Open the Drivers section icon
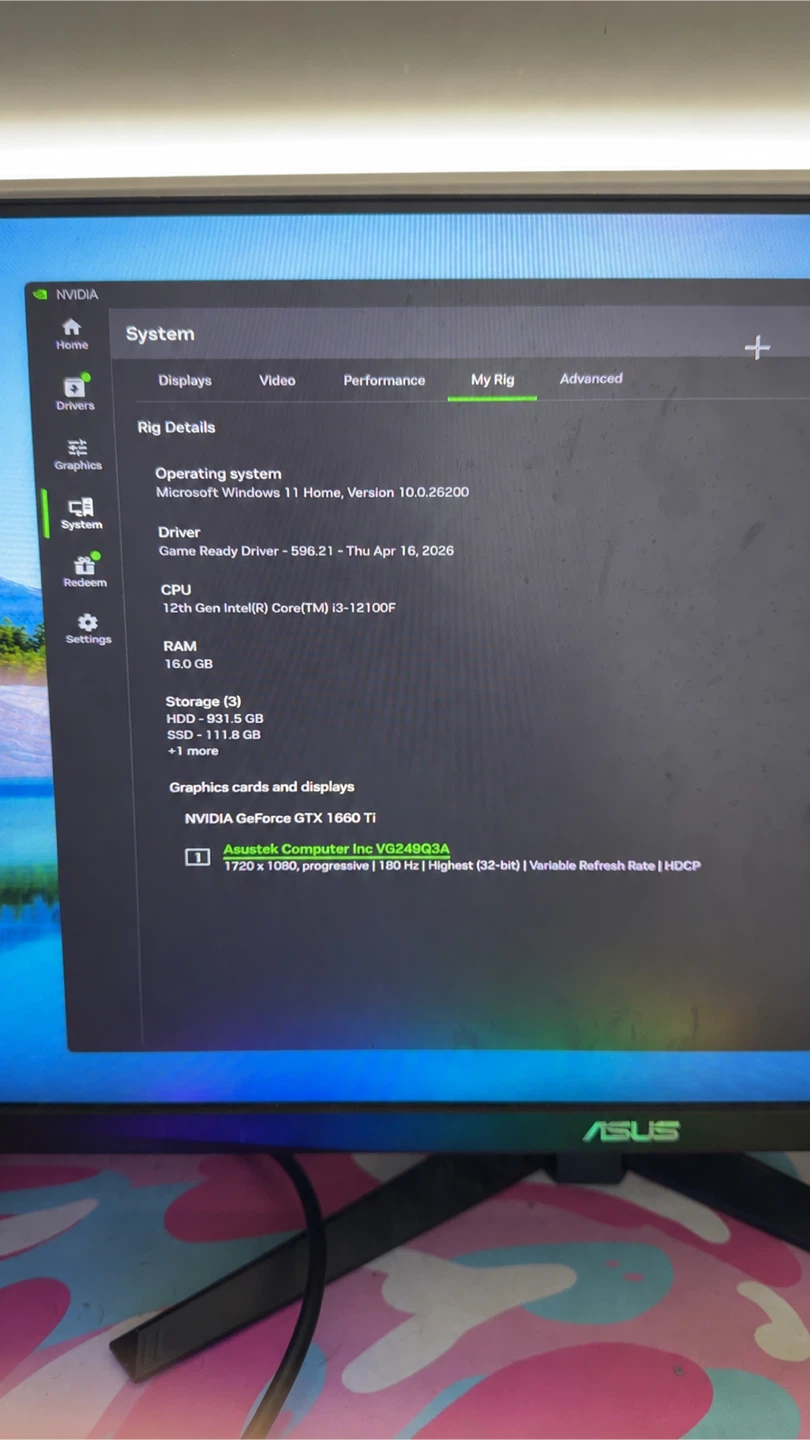 tap(75, 387)
